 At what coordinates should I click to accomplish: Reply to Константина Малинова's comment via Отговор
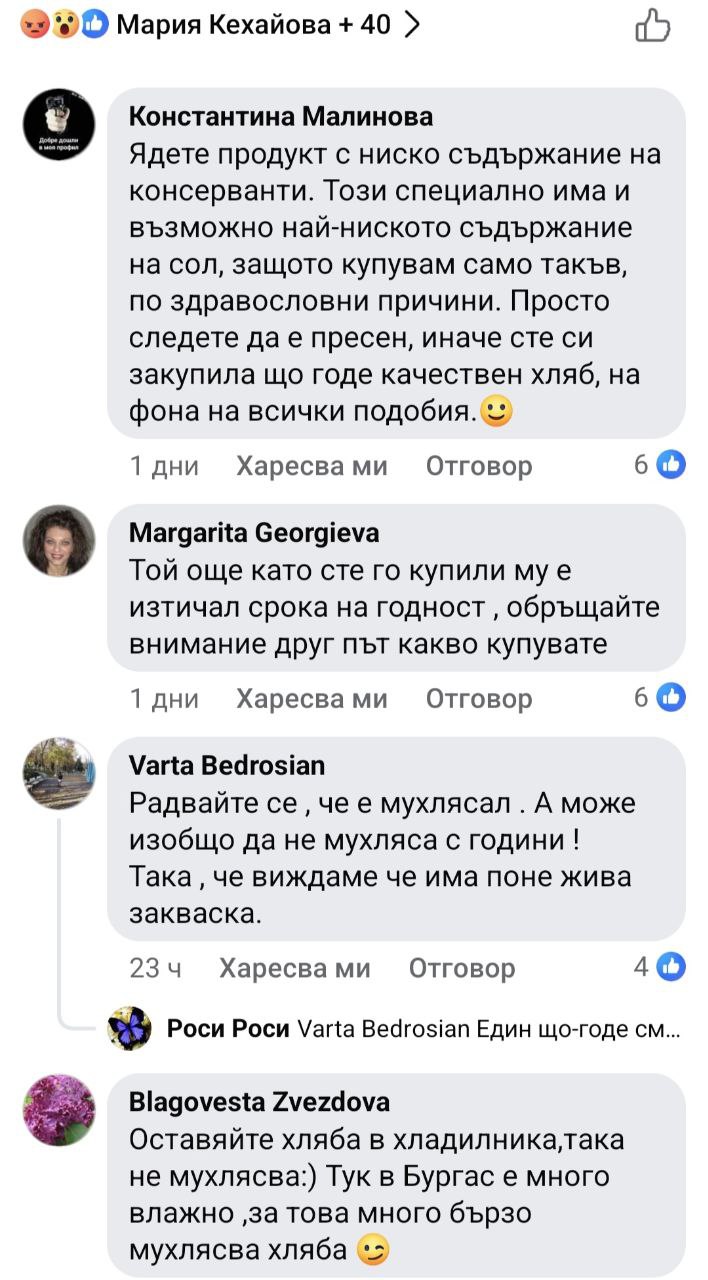pyautogui.click(x=479, y=466)
